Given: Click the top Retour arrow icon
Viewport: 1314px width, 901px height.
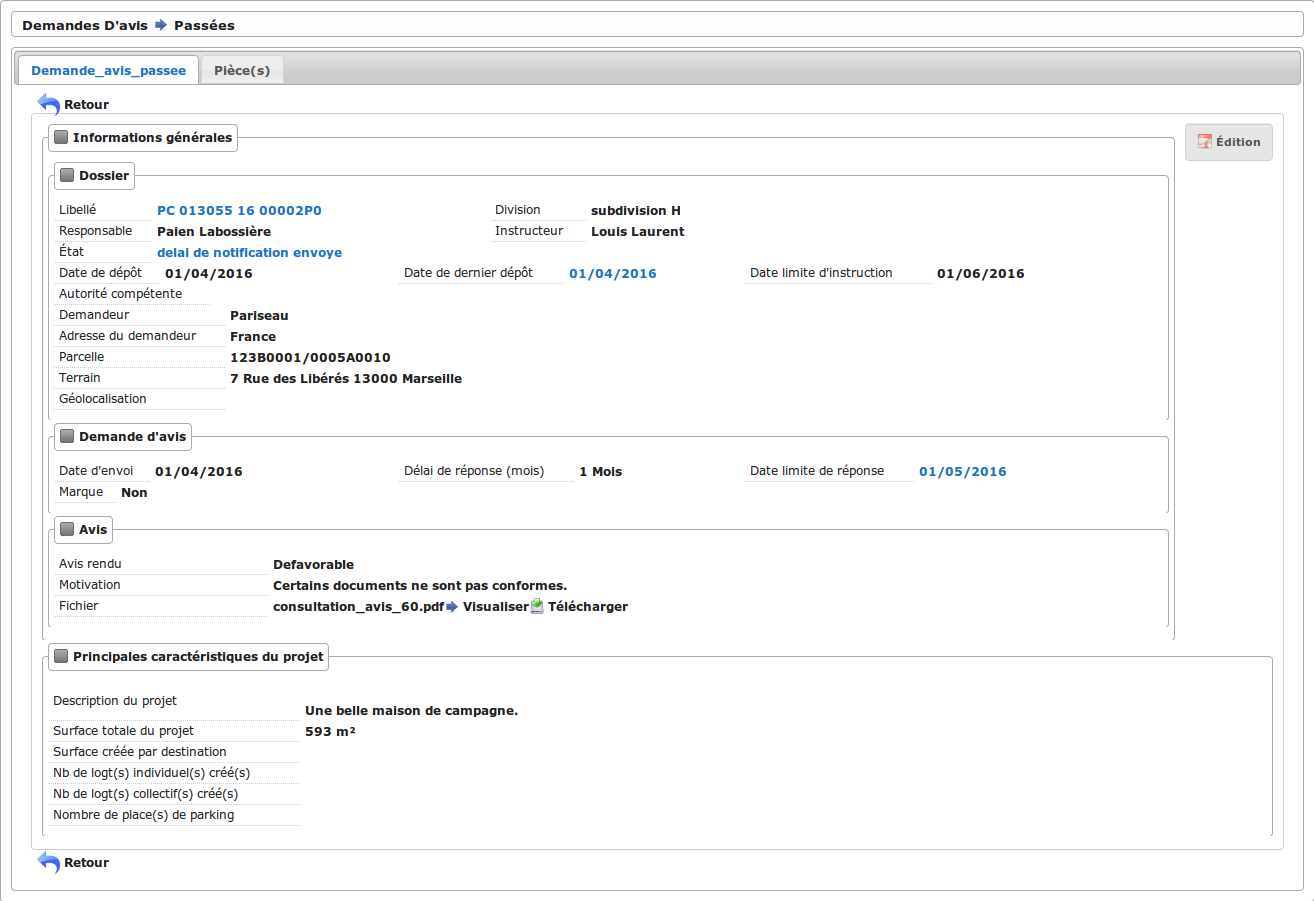Looking at the screenshot, I should (x=48, y=104).
